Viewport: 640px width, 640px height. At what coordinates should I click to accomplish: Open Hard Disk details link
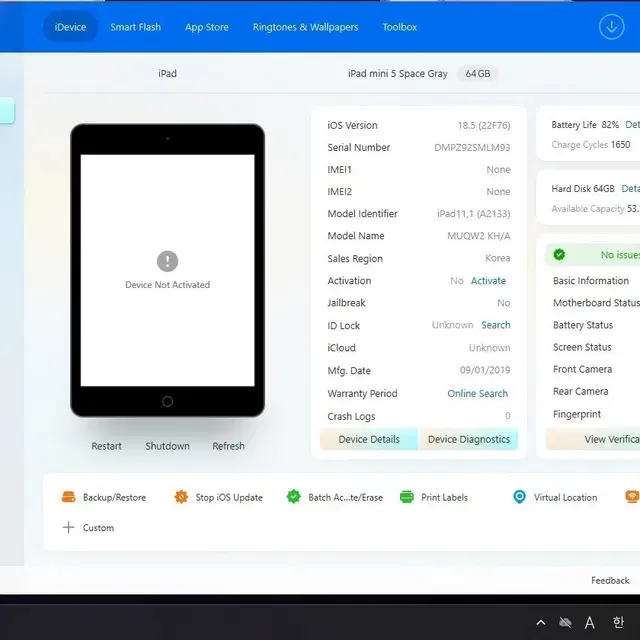tap(631, 189)
